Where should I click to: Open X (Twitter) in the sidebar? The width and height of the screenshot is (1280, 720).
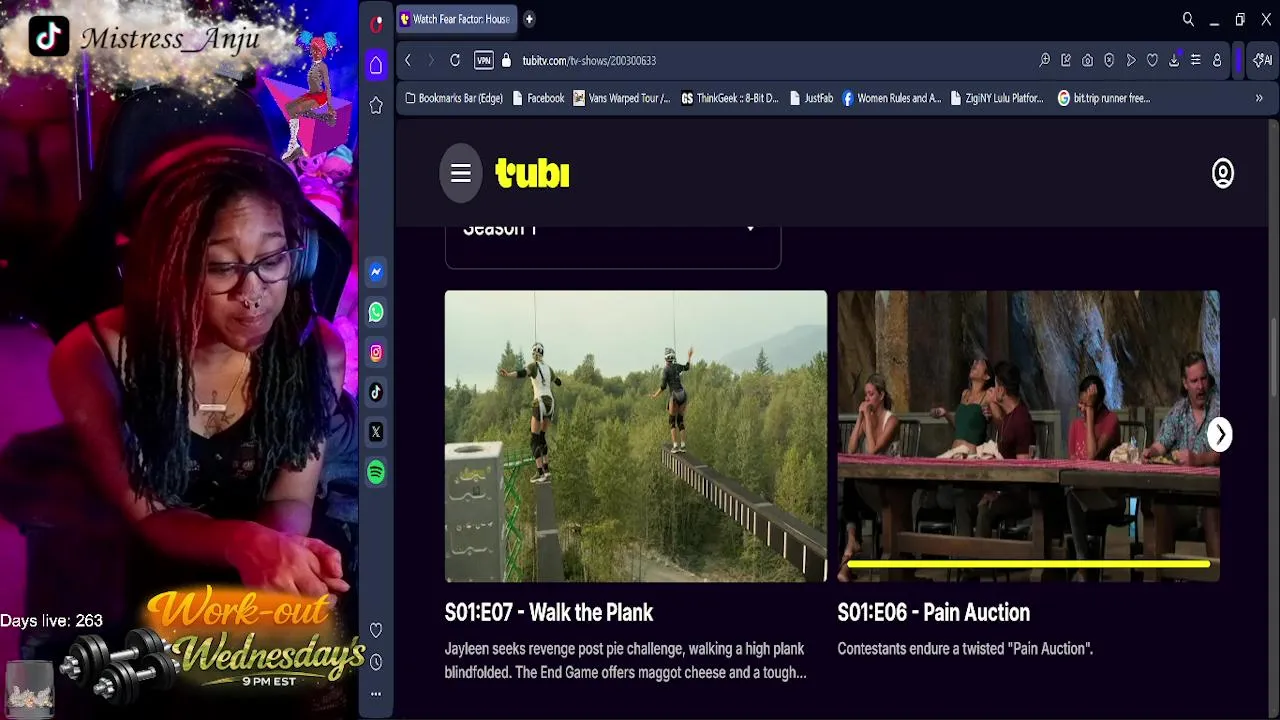click(x=376, y=432)
